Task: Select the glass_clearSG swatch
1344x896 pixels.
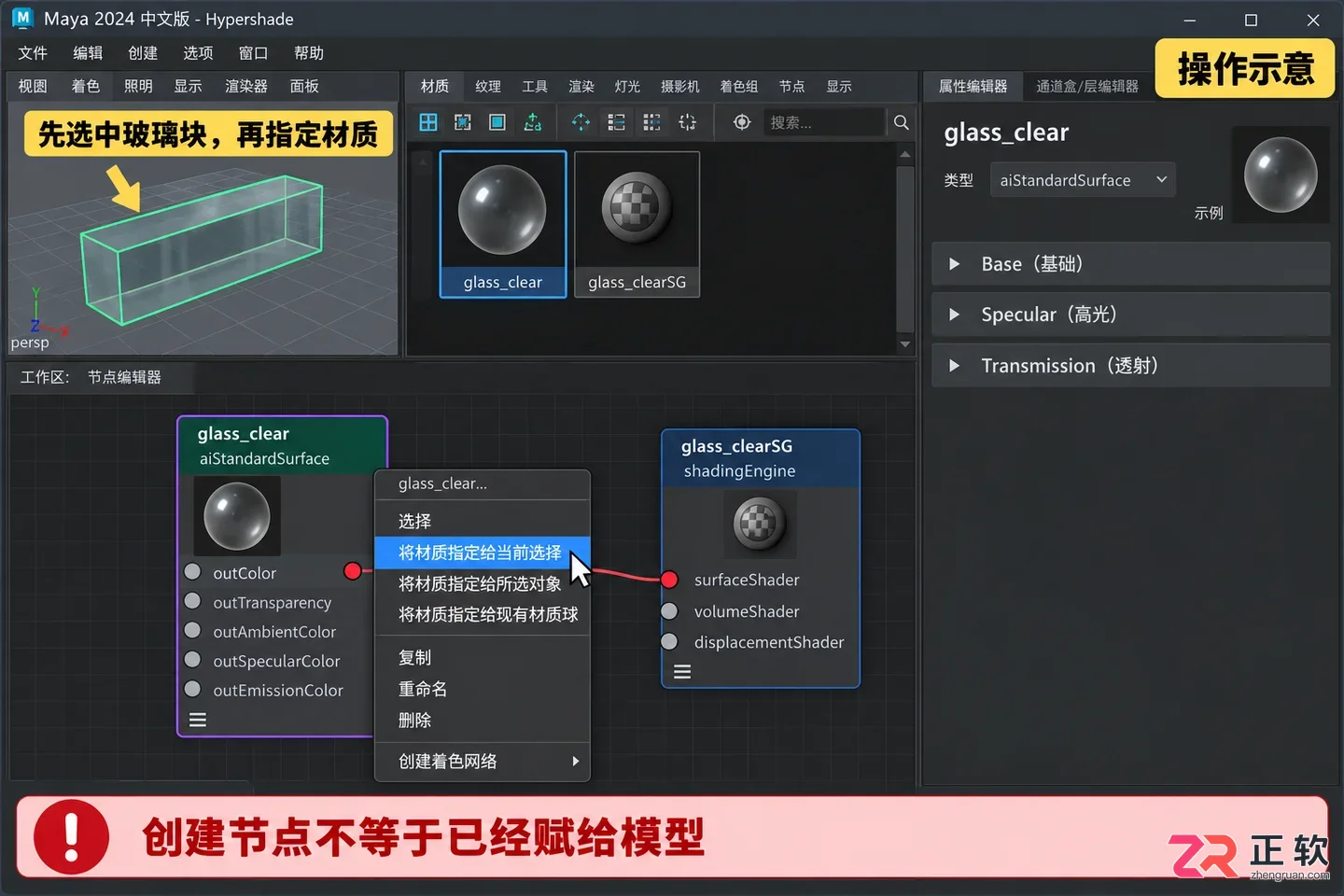Action: (x=637, y=224)
